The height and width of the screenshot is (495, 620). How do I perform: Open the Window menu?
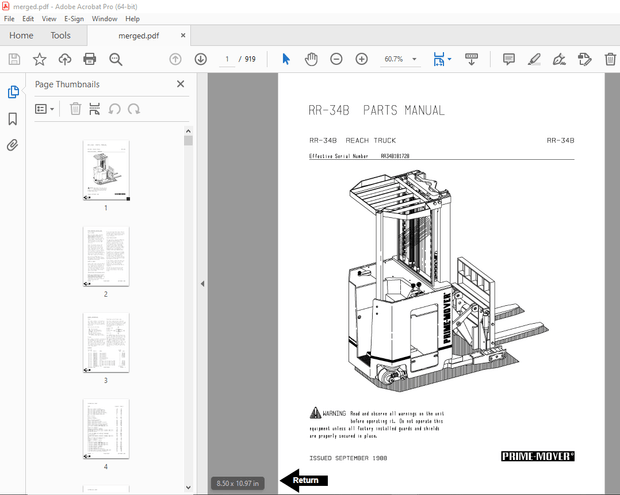(104, 19)
